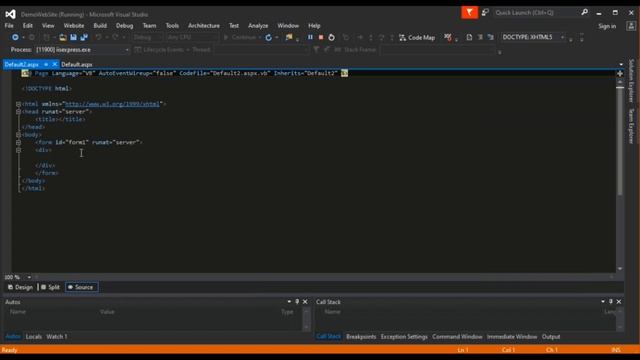
Task: Open the Autos panel options dropdown arrow
Action: coord(289,302)
